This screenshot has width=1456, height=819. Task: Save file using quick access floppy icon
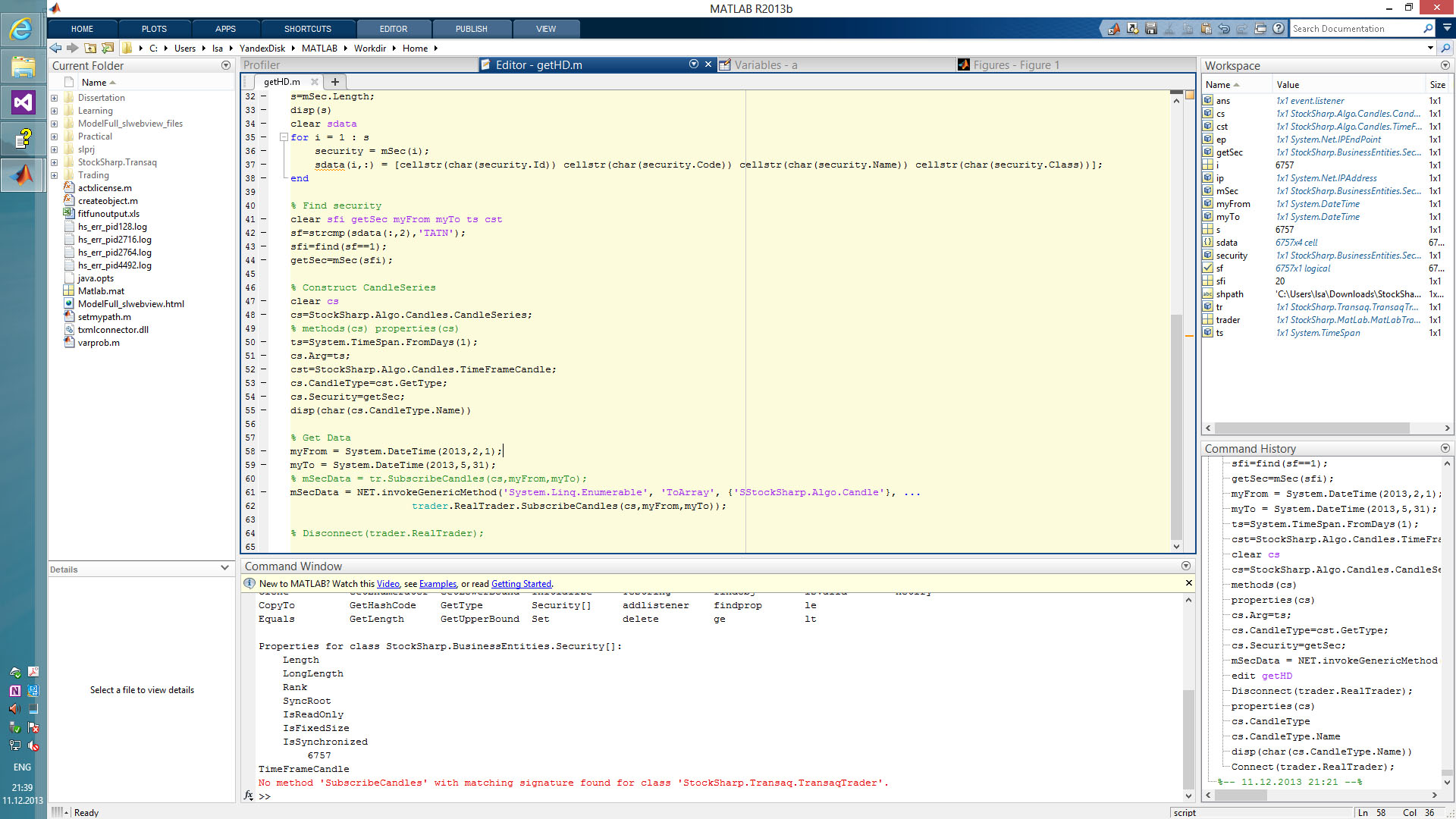point(1150,29)
